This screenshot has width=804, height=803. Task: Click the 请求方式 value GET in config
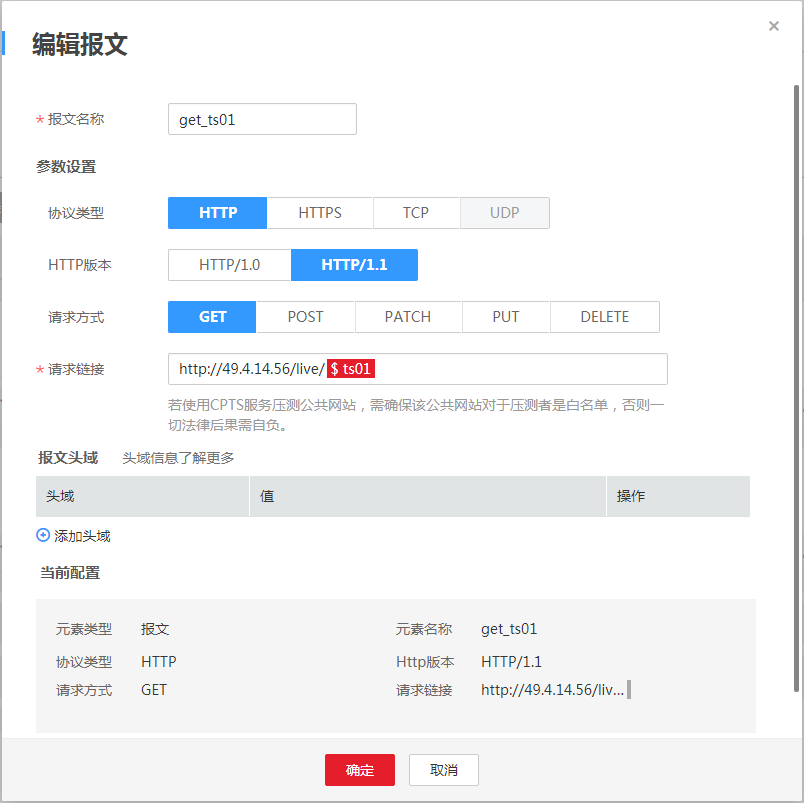(154, 690)
